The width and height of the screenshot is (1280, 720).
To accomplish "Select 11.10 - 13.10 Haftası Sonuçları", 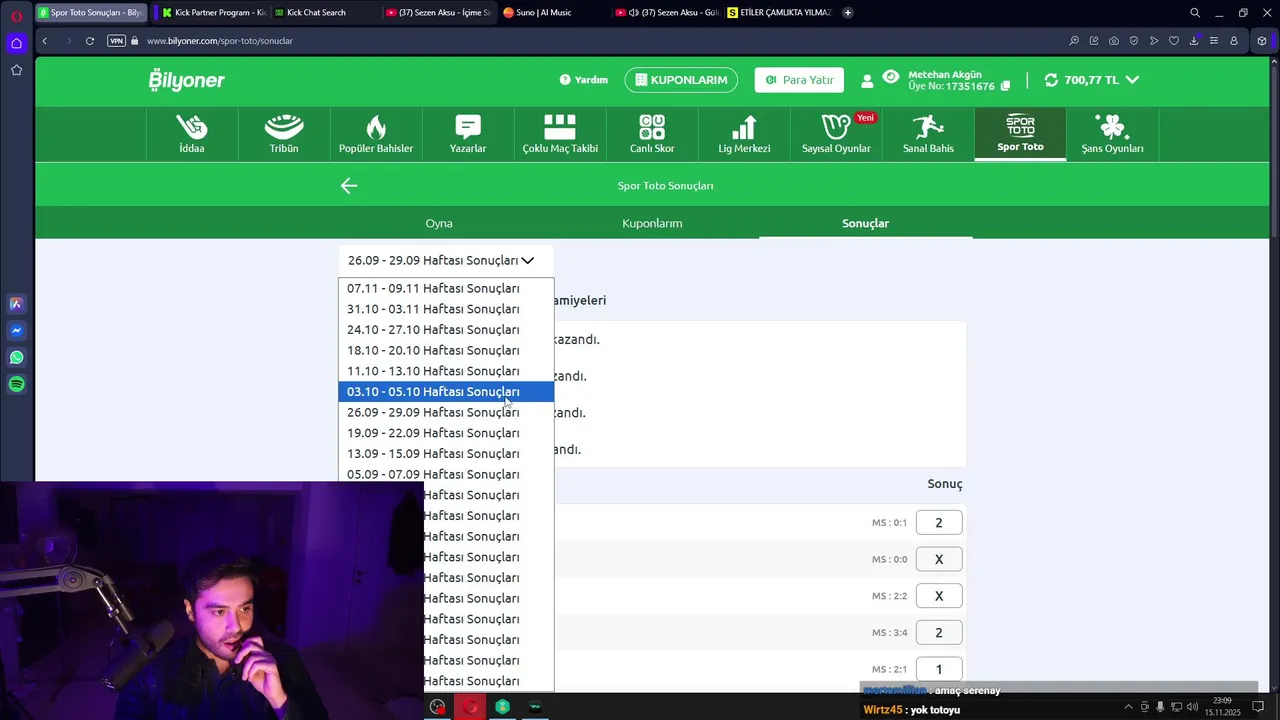I will [x=445, y=371].
